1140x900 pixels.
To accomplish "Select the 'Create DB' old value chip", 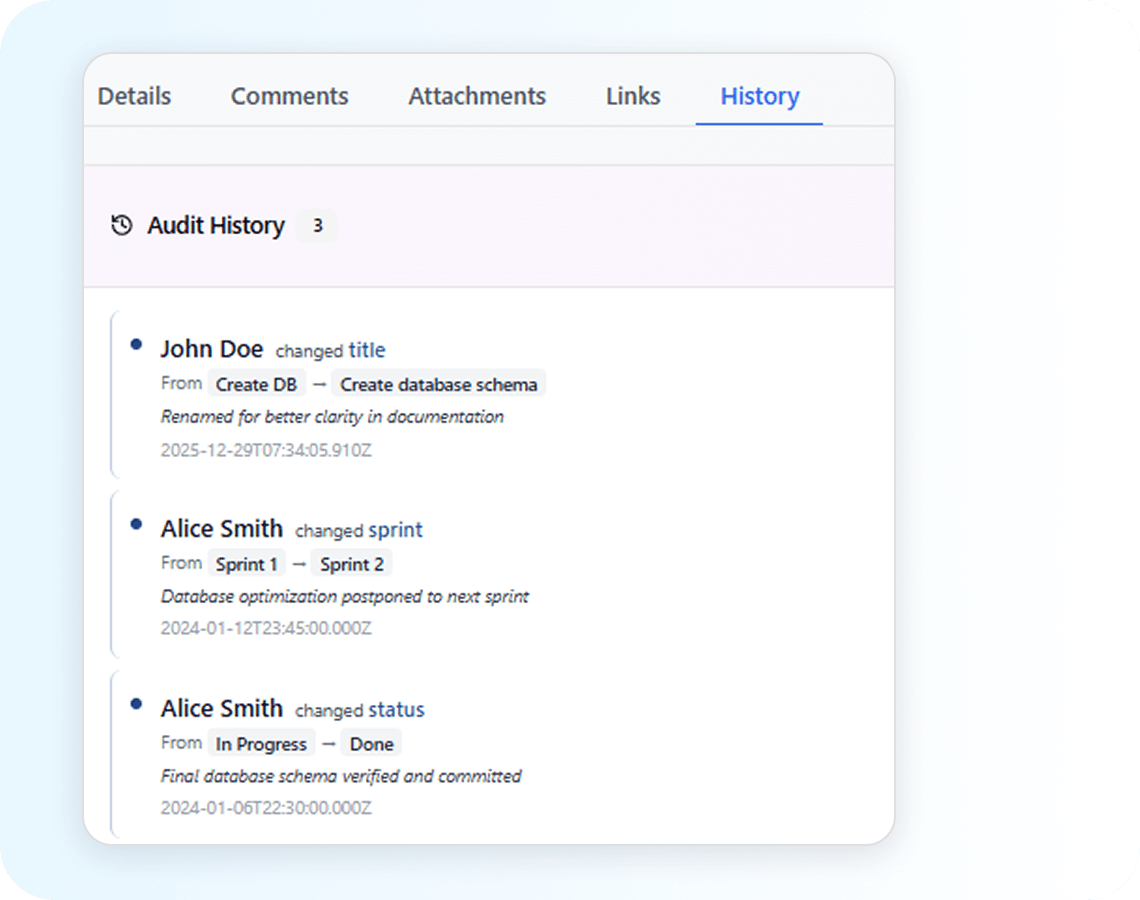I will (256, 384).
